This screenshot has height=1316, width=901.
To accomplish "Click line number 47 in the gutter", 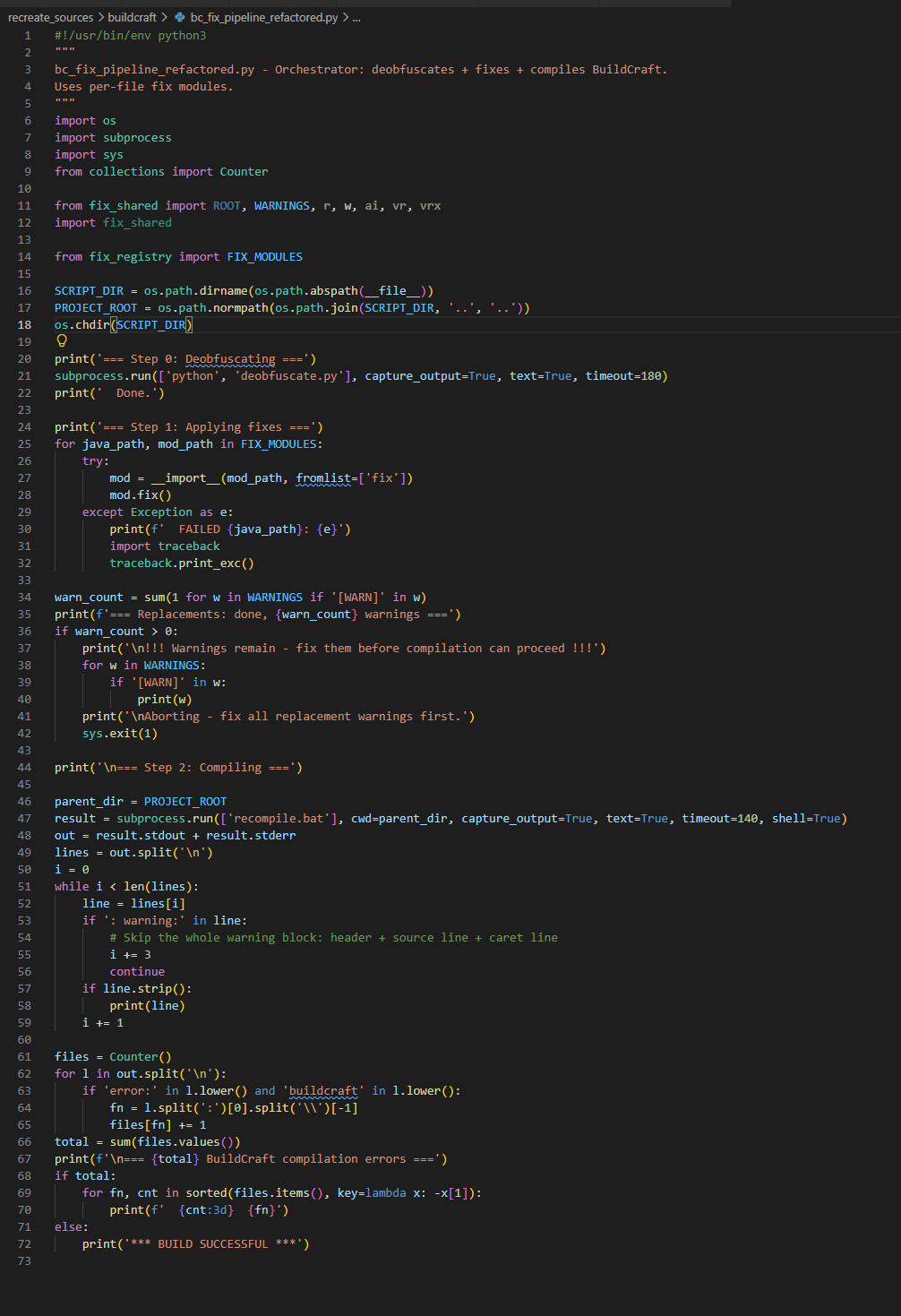I will pos(24,819).
